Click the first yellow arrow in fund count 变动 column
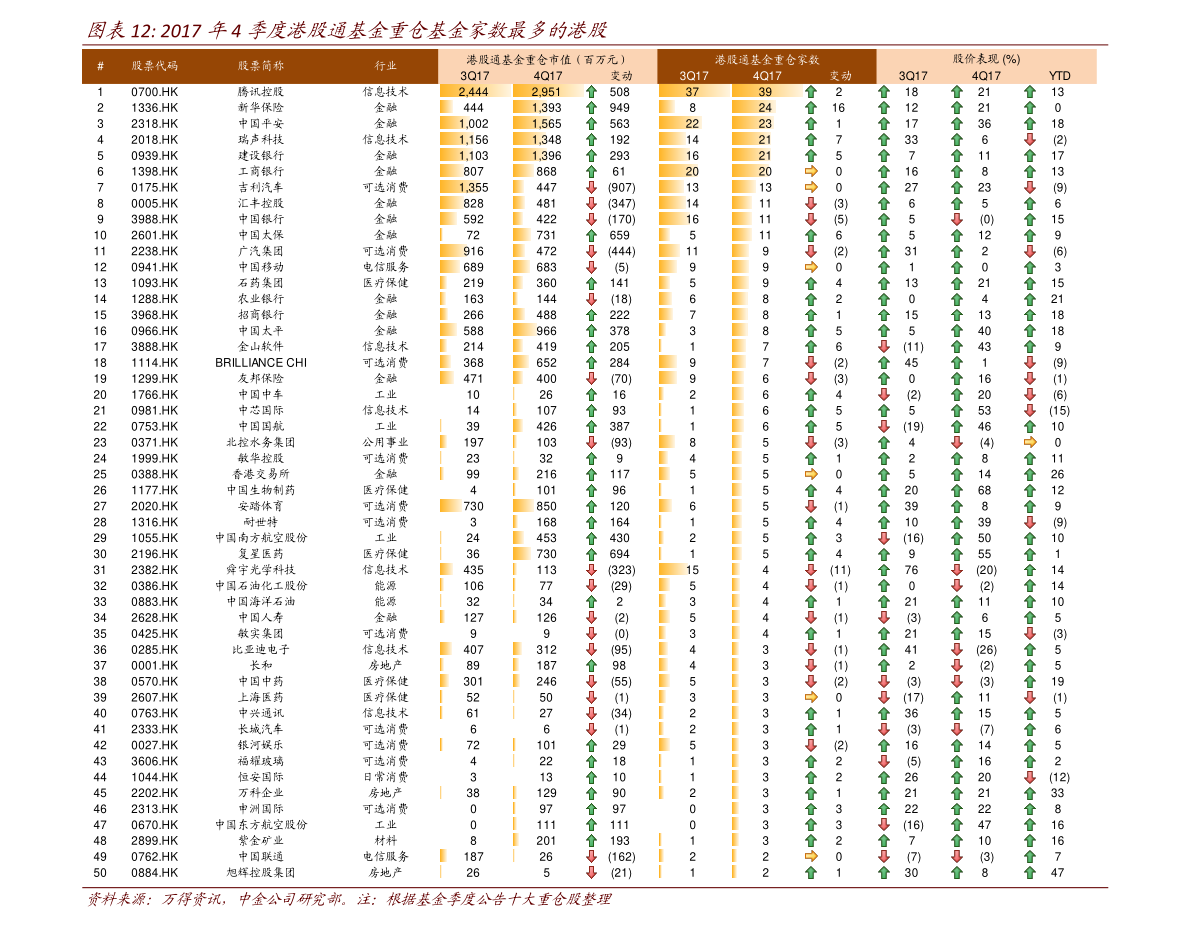1191x928 pixels. coord(811,171)
